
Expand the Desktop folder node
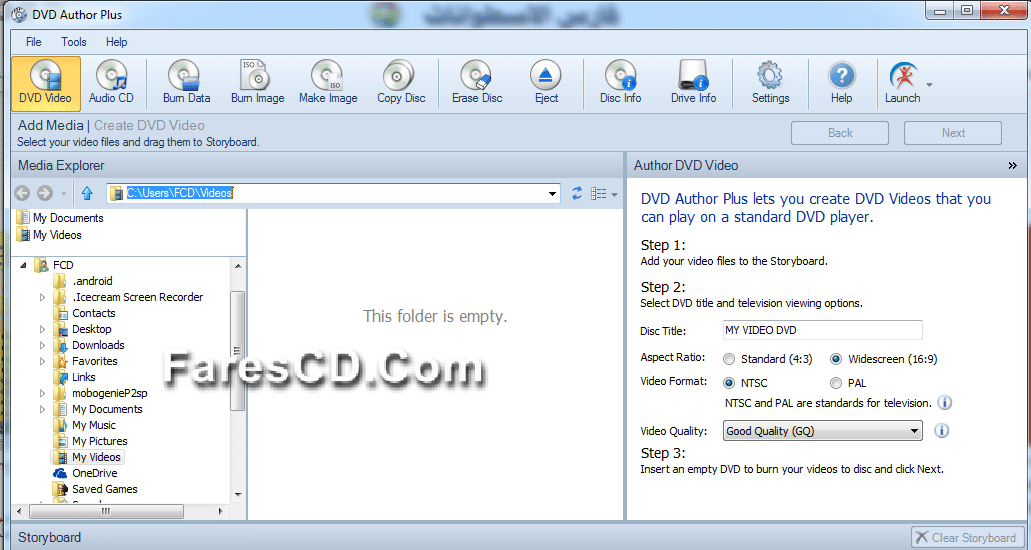pyautogui.click(x=43, y=329)
